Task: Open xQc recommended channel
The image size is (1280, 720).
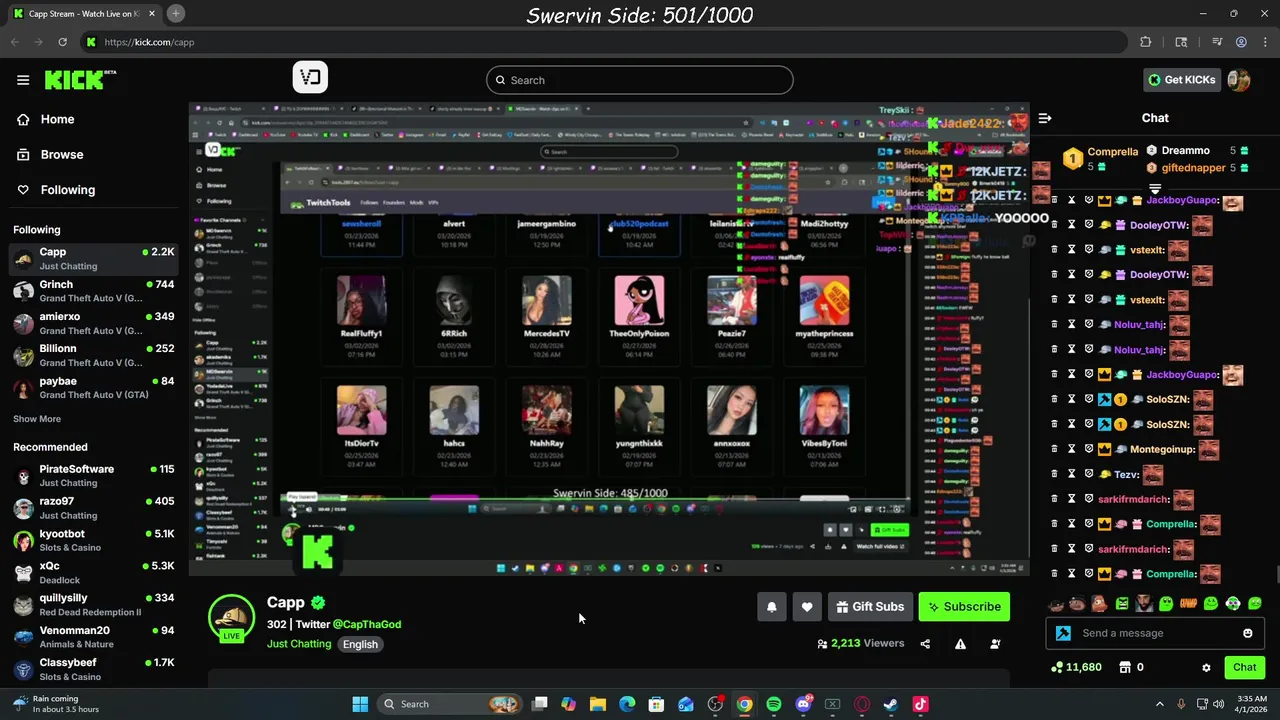Action: 94,572
